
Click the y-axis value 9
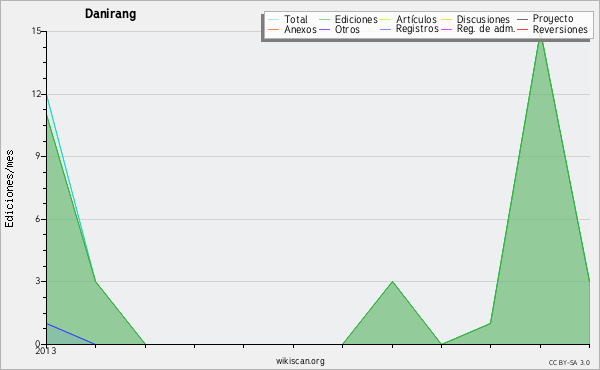[x=38, y=156]
